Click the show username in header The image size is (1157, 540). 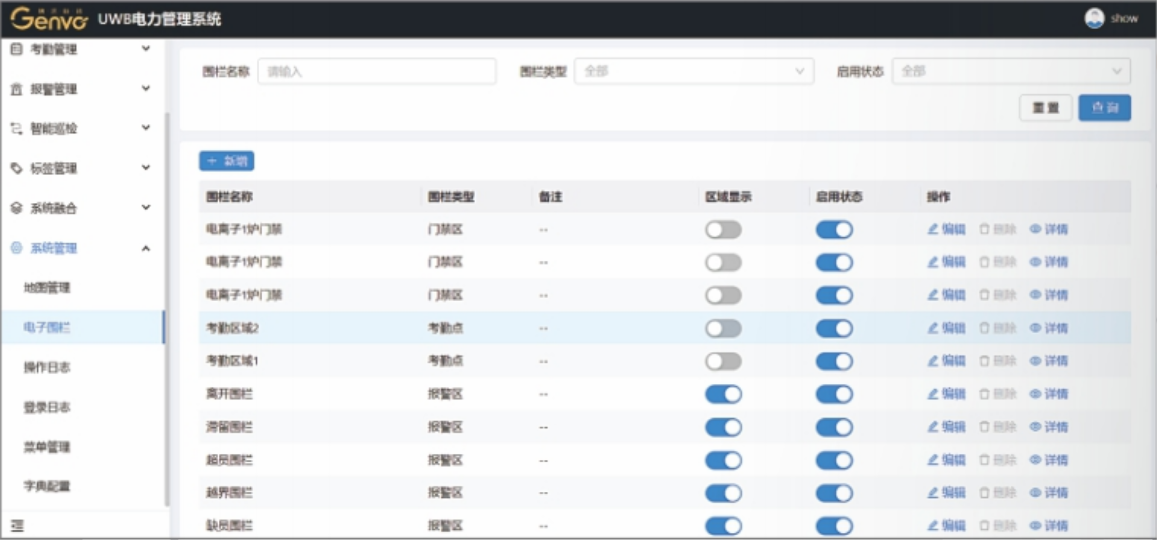click(x=1125, y=18)
